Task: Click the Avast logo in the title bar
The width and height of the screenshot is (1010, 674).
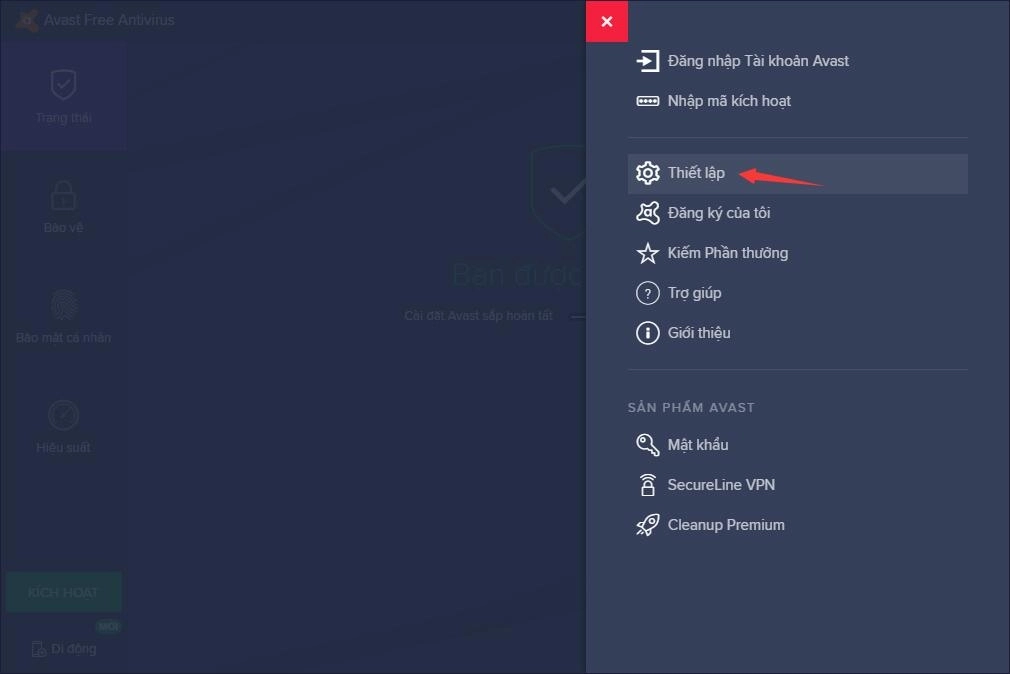Action: point(25,19)
